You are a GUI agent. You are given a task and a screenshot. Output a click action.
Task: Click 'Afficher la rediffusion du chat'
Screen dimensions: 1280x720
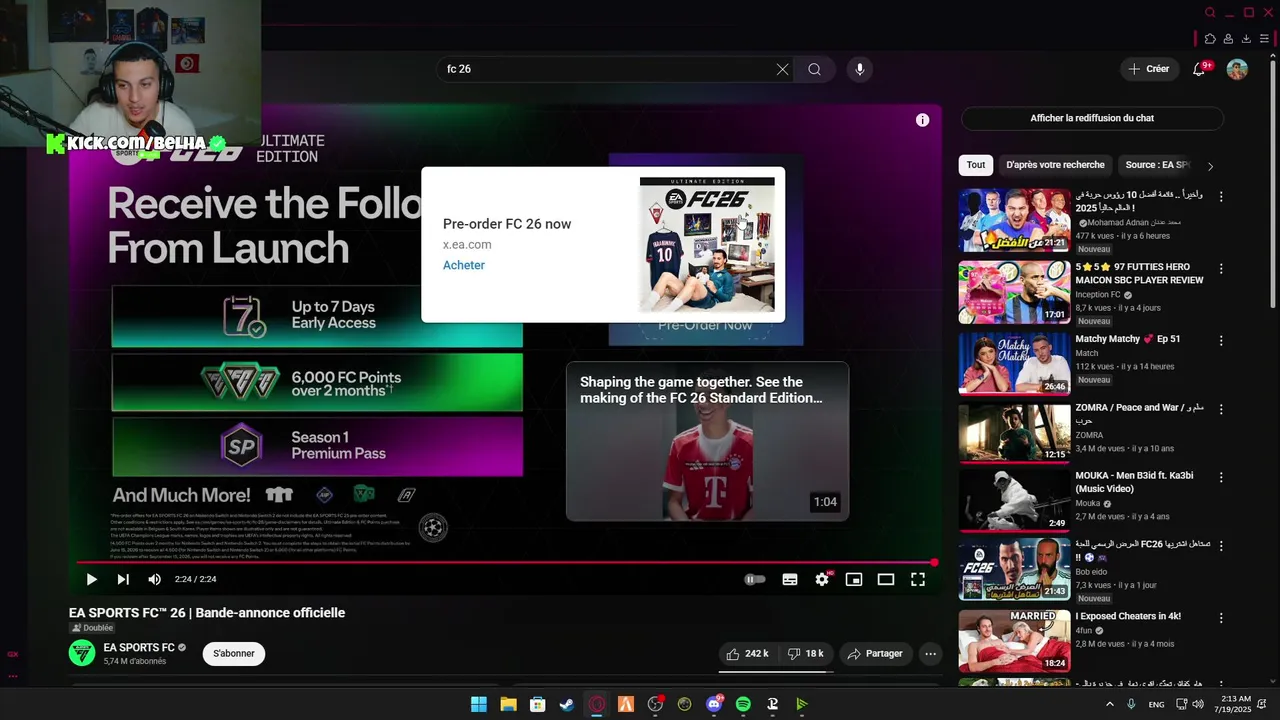(x=1092, y=118)
